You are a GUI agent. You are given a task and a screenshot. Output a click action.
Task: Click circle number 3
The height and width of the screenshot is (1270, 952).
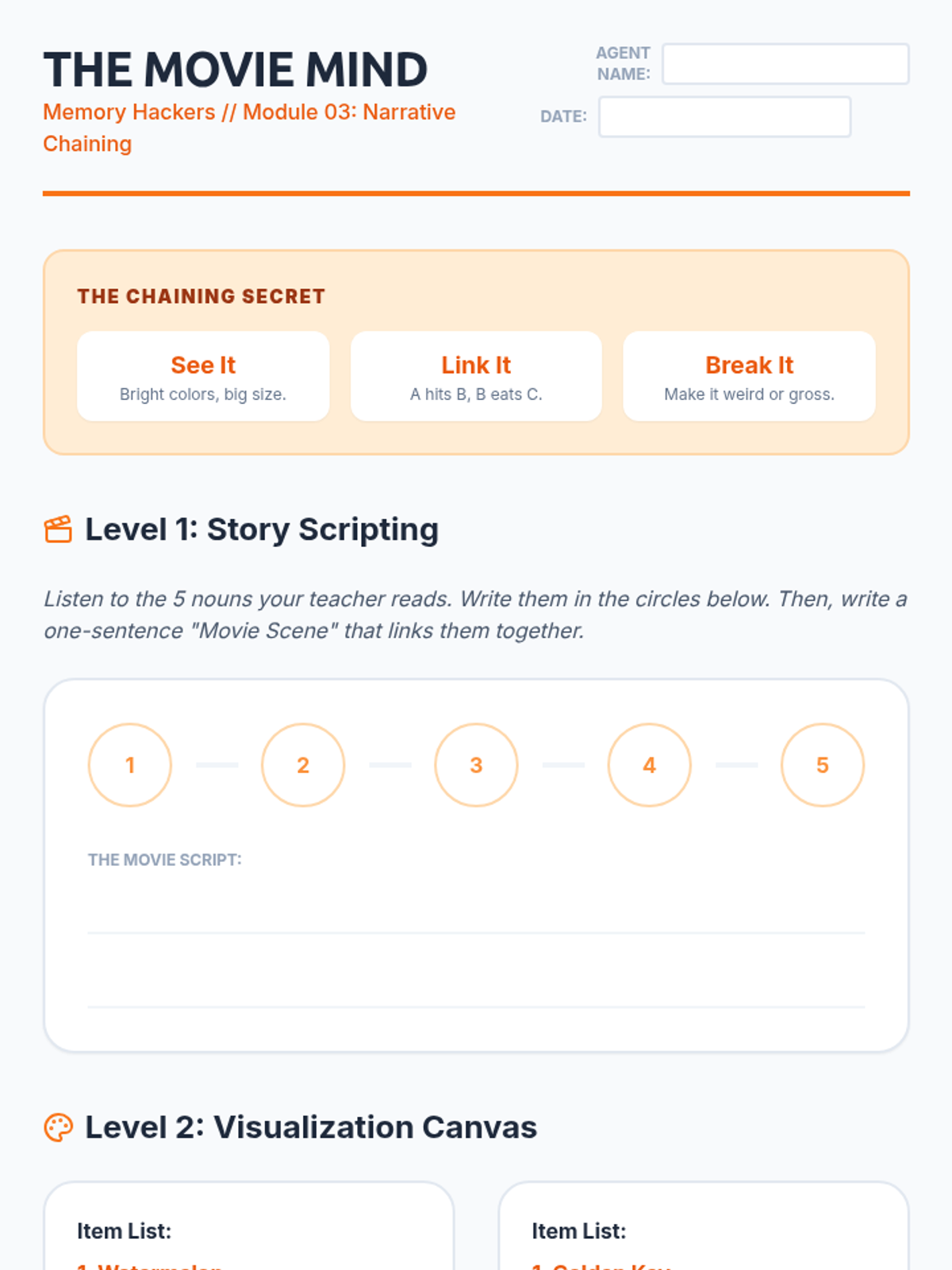[476, 765]
